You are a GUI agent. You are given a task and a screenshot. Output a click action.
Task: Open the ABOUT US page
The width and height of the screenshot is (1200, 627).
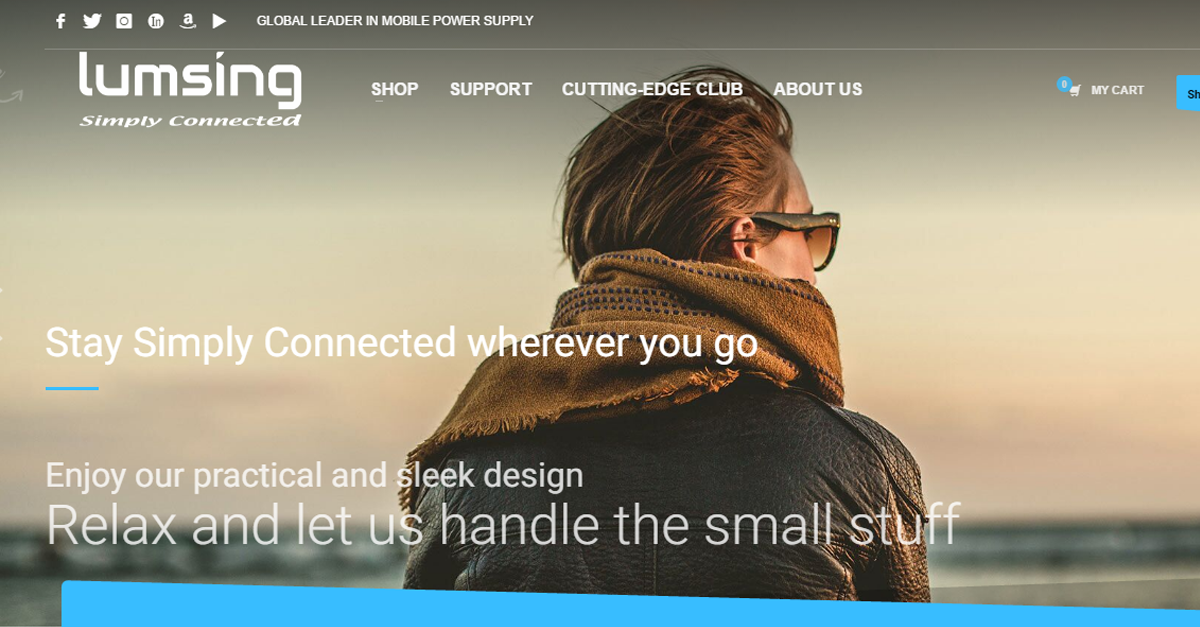(818, 89)
